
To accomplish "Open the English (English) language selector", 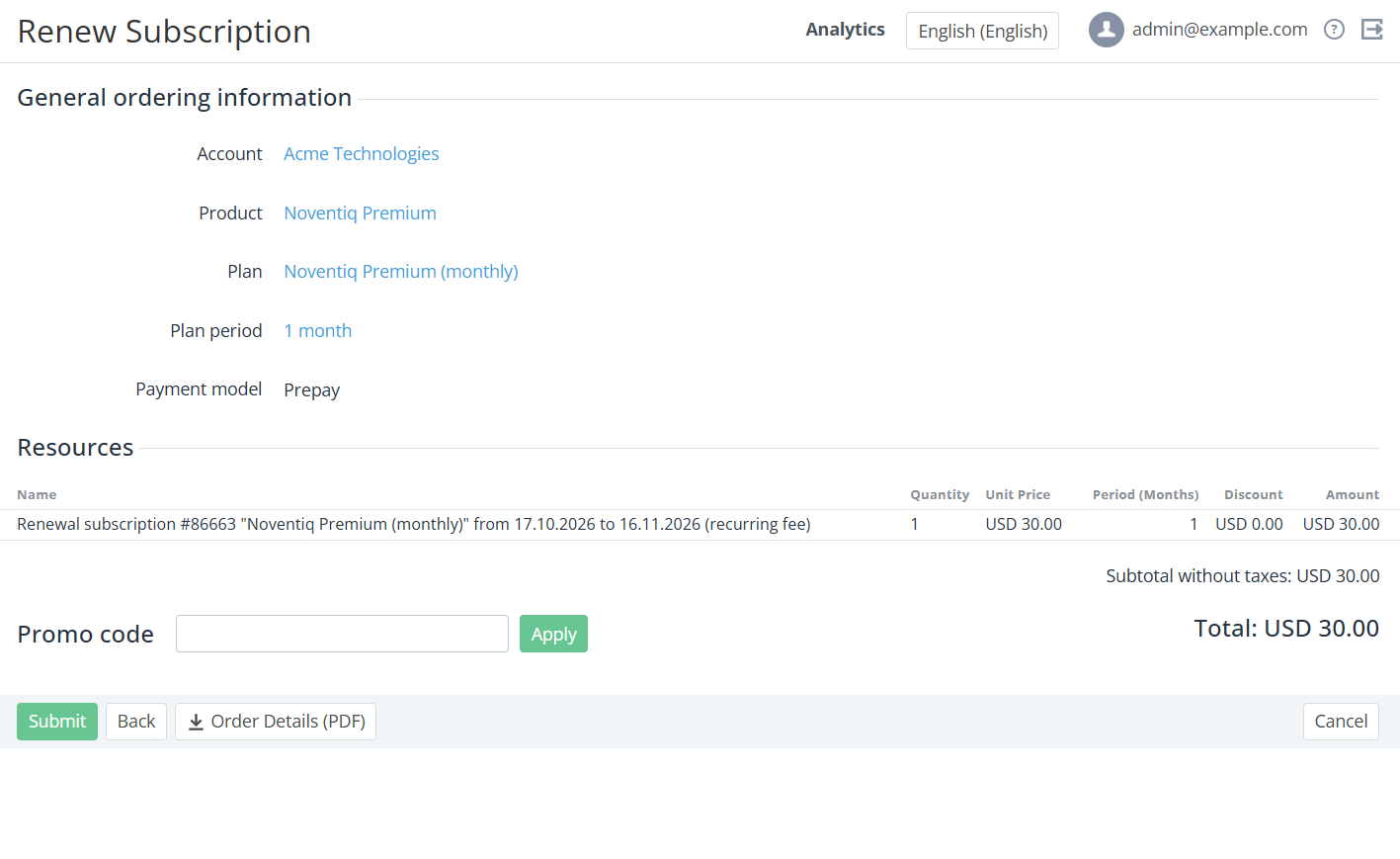I will pyautogui.click(x=982, y=31).
